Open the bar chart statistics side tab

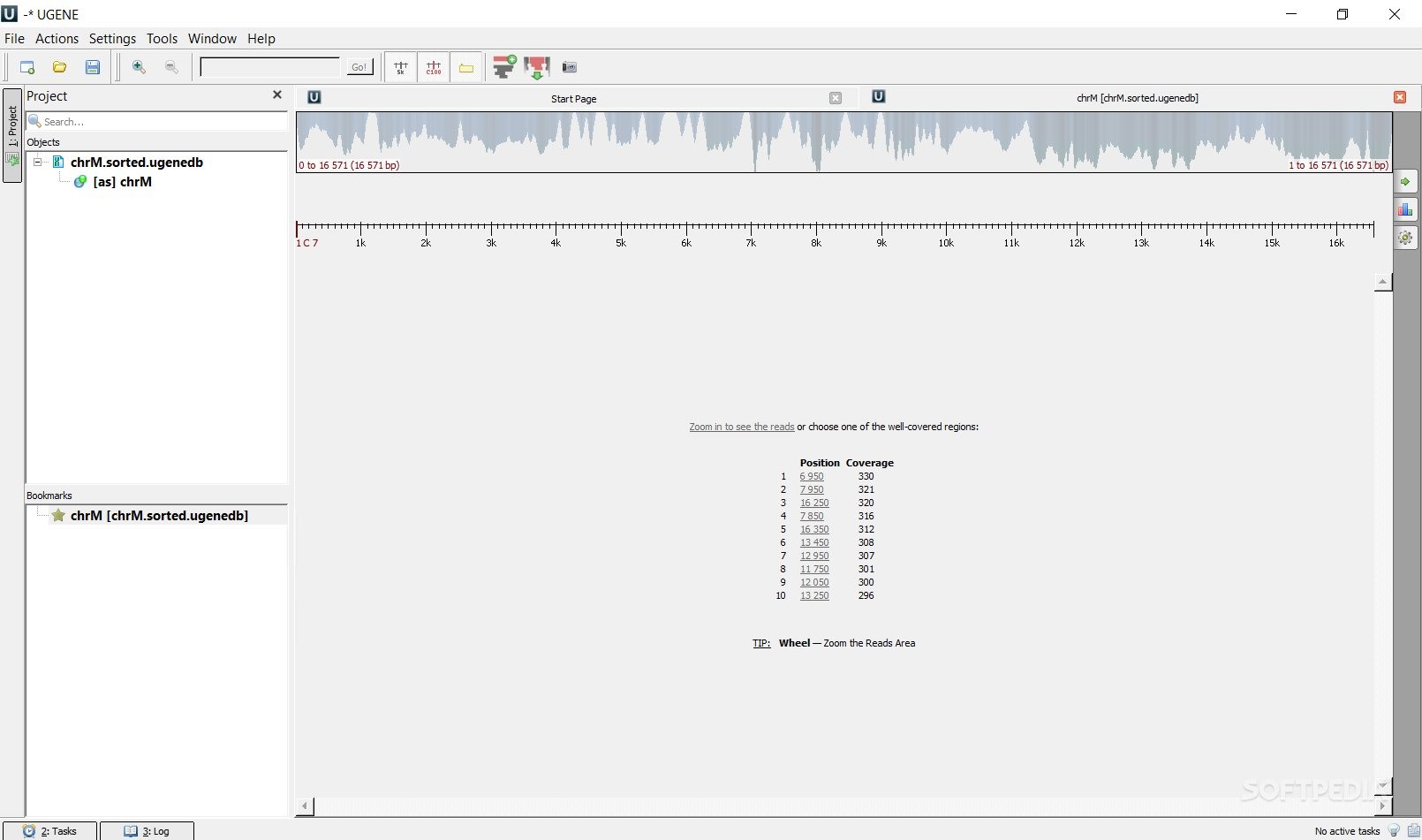point(1405,209)
